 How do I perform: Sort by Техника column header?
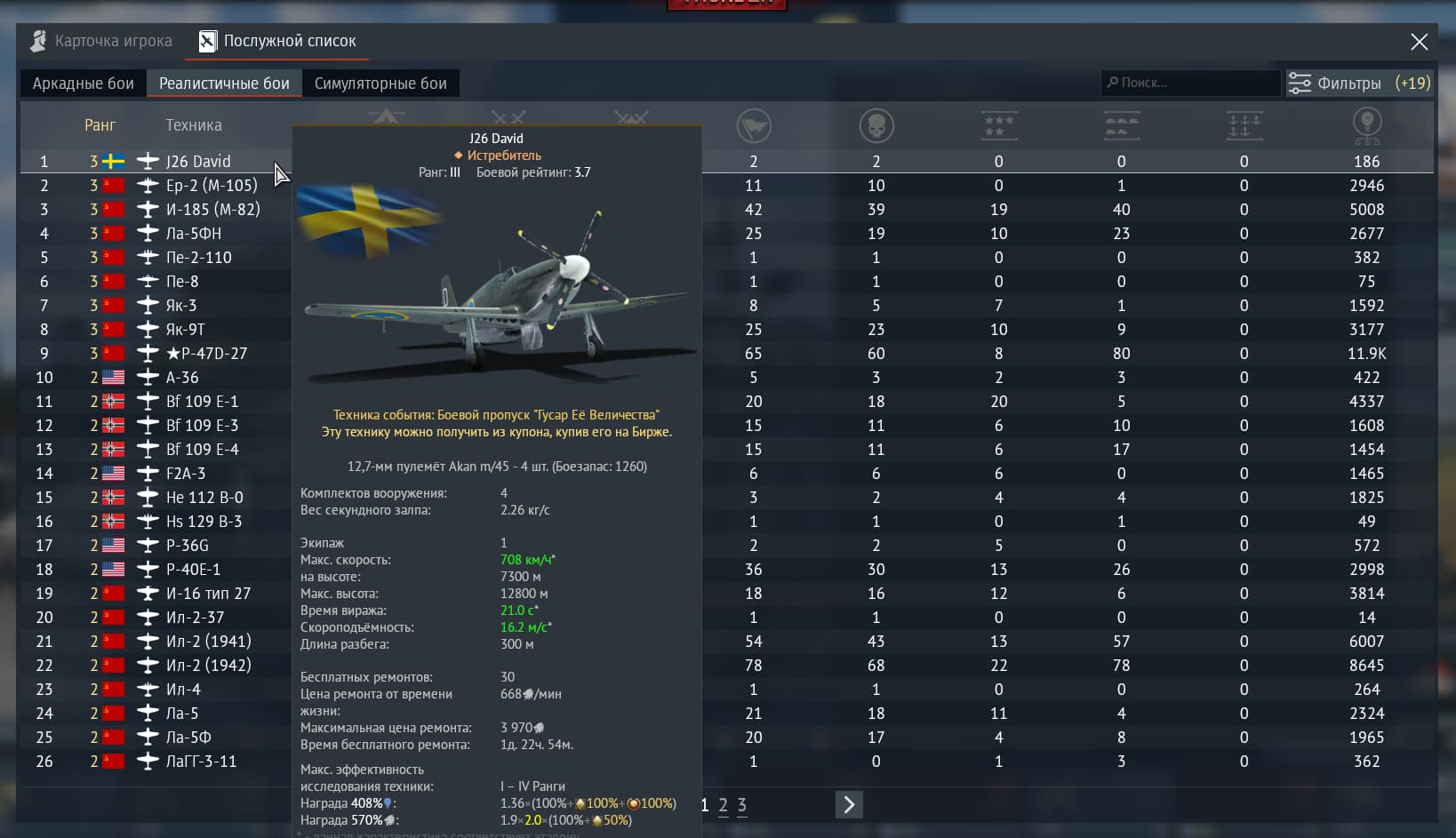[194, 125]
